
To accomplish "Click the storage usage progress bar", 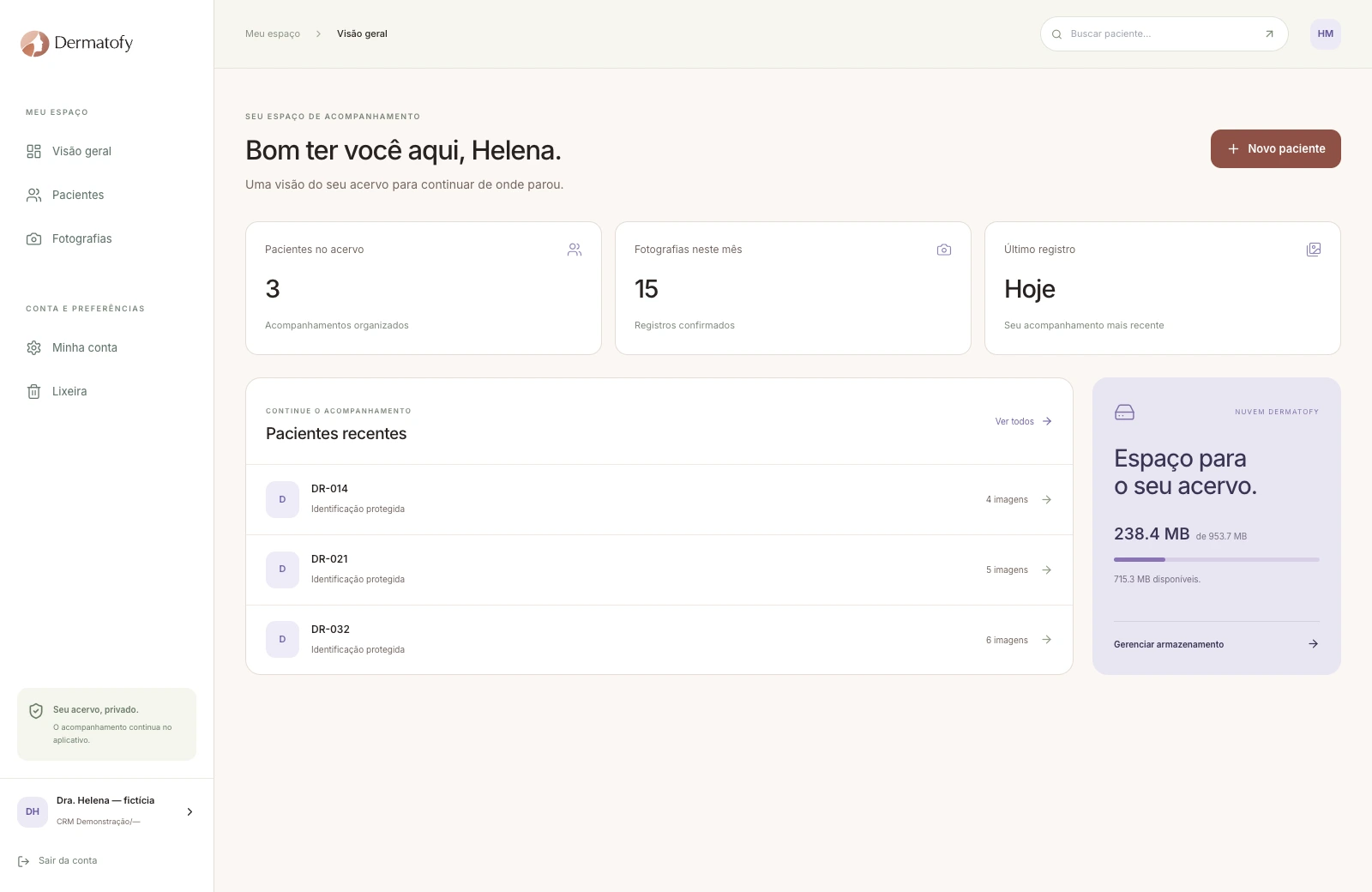I will [x=1217, y=559].
